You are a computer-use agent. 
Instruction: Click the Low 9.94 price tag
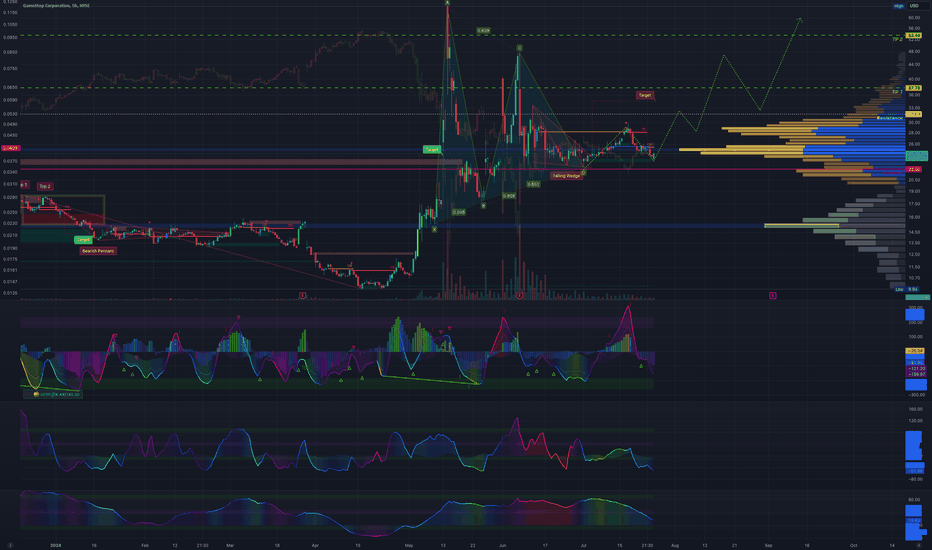click(906, 290)
